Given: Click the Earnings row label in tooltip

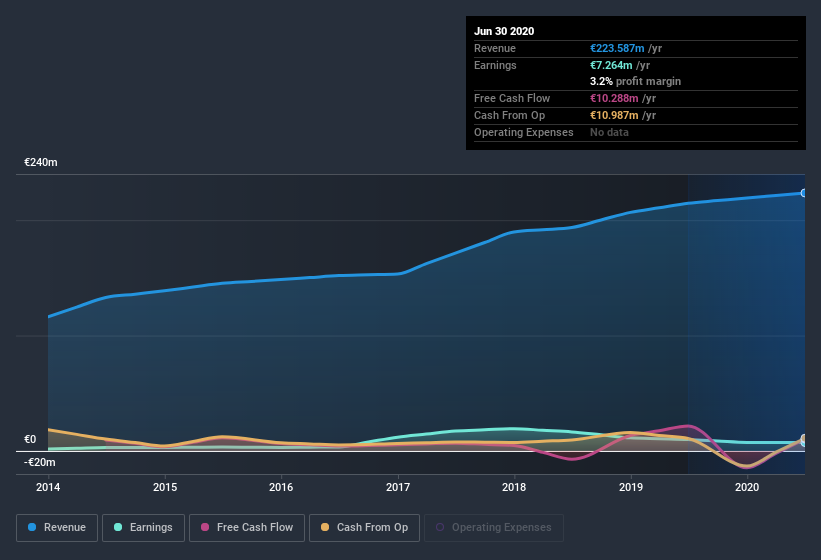Looking at the screenshot, I should click(x=495, y=65).
